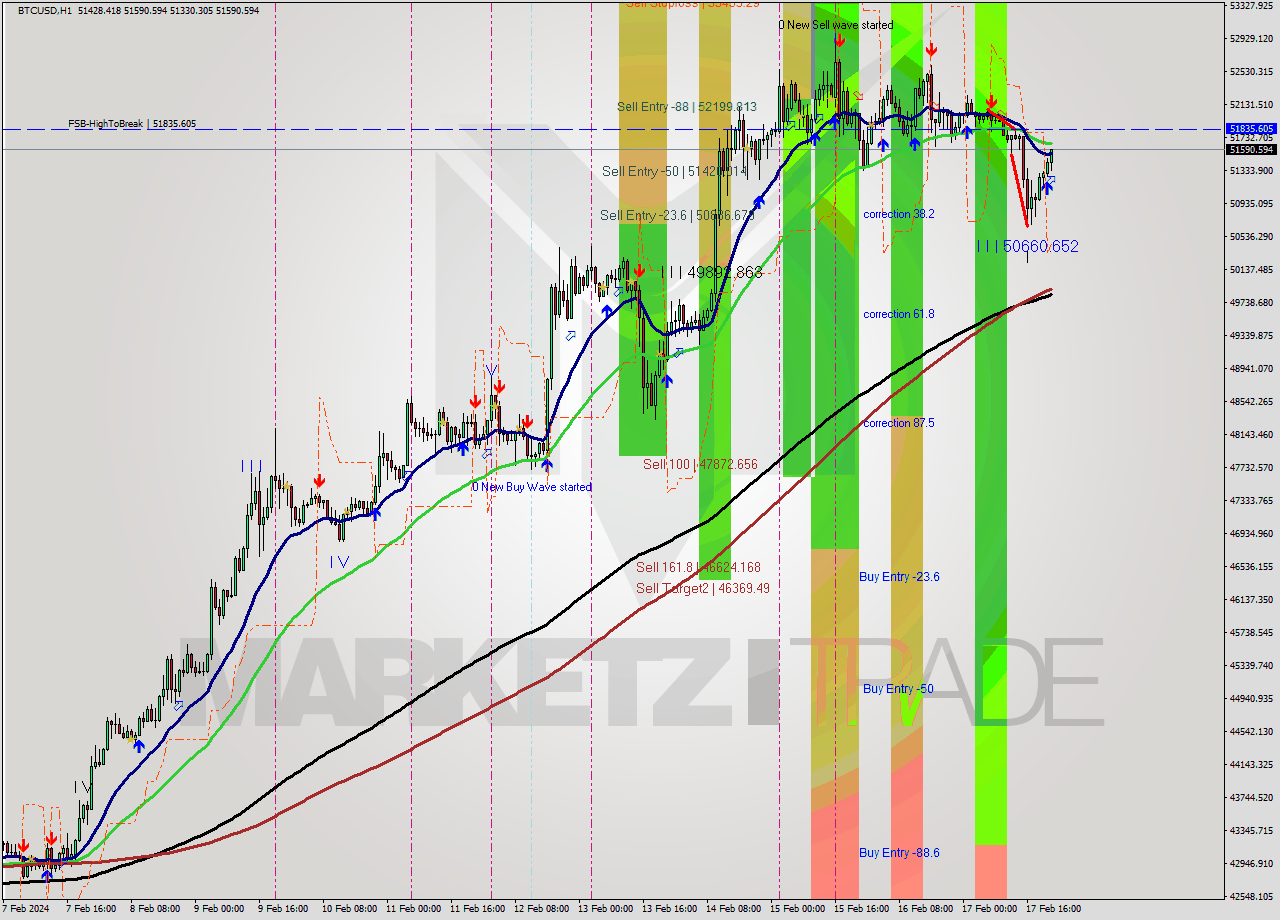
Task: Click the 'Buy Entry -88.6' label
Action: (x=900, y=852)
